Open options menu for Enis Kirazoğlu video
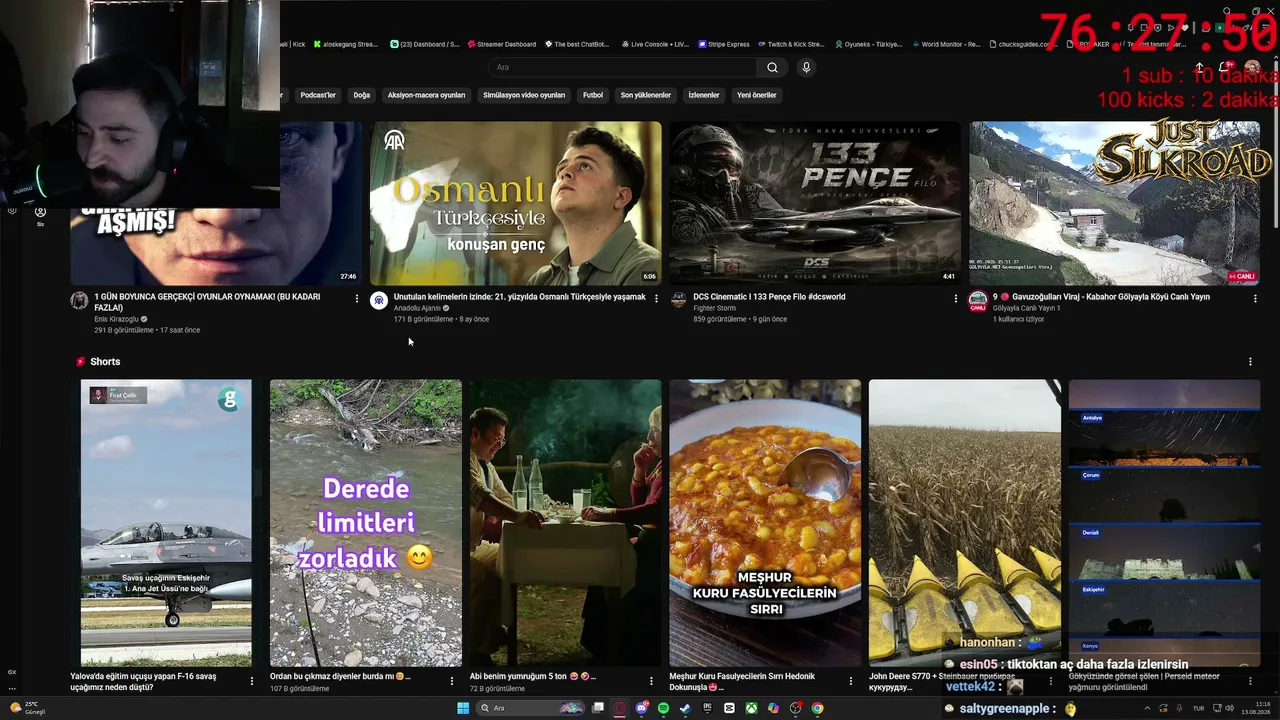 pyautogui.click(x=356, y=298)
